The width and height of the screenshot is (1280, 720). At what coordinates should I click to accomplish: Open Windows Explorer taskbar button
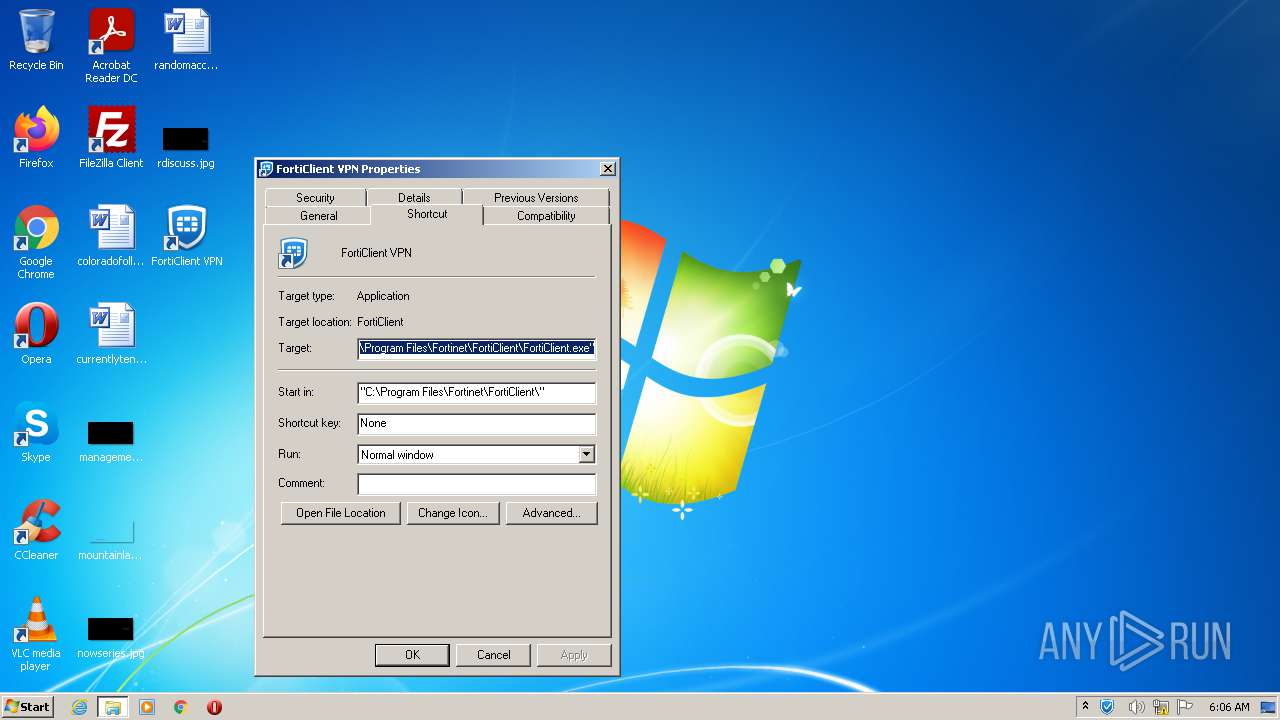(112, 707)
